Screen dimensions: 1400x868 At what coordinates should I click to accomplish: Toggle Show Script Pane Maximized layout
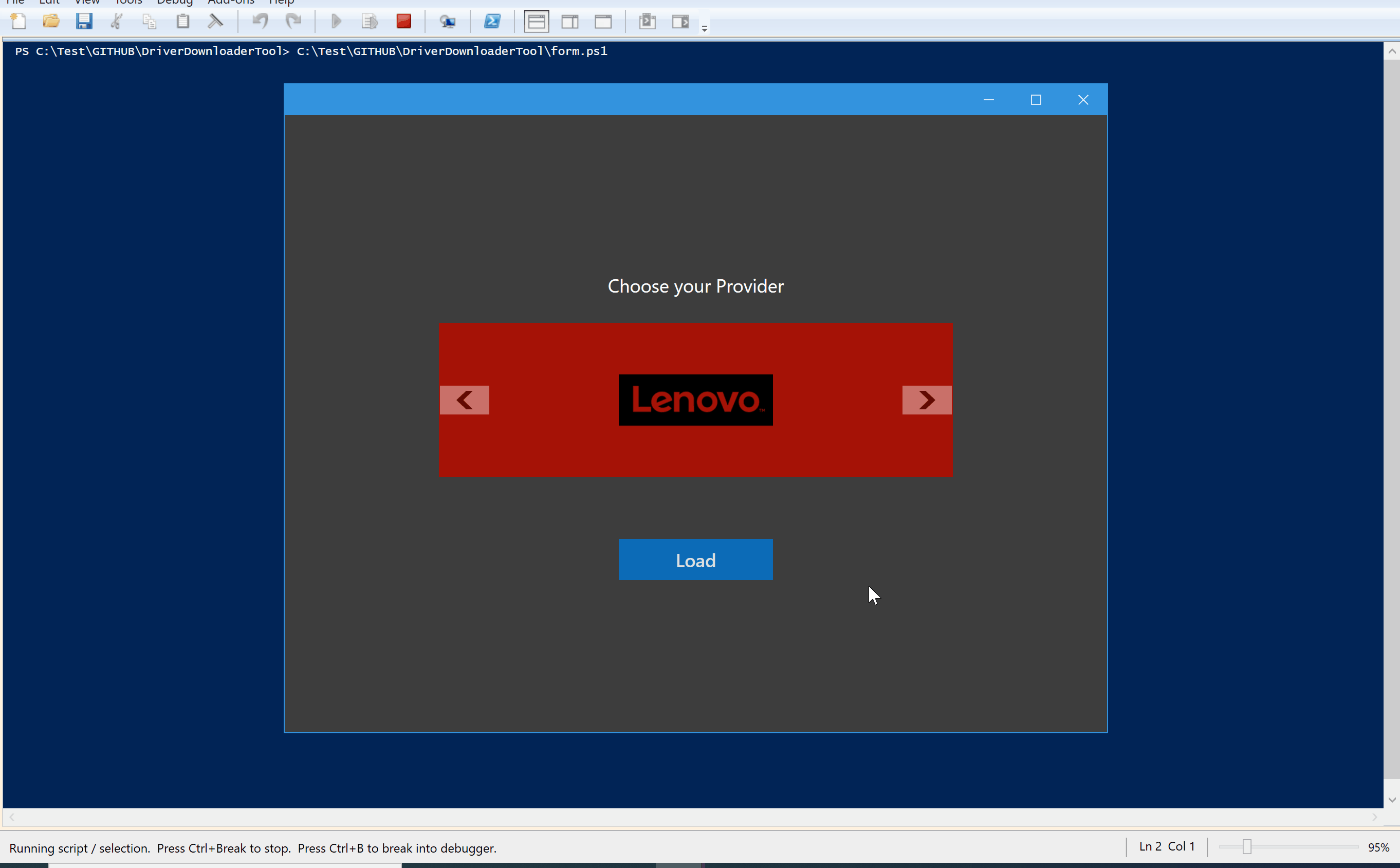pos(603,22)
